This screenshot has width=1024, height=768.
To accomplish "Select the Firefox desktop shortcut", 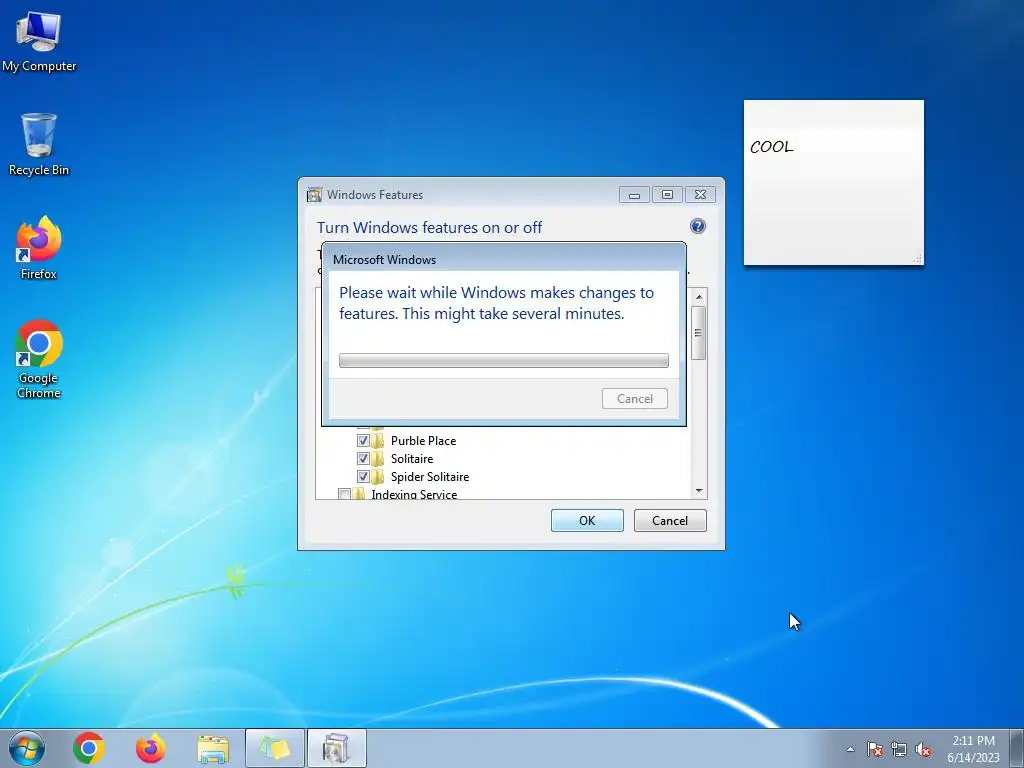I will (x=39, y=248).
